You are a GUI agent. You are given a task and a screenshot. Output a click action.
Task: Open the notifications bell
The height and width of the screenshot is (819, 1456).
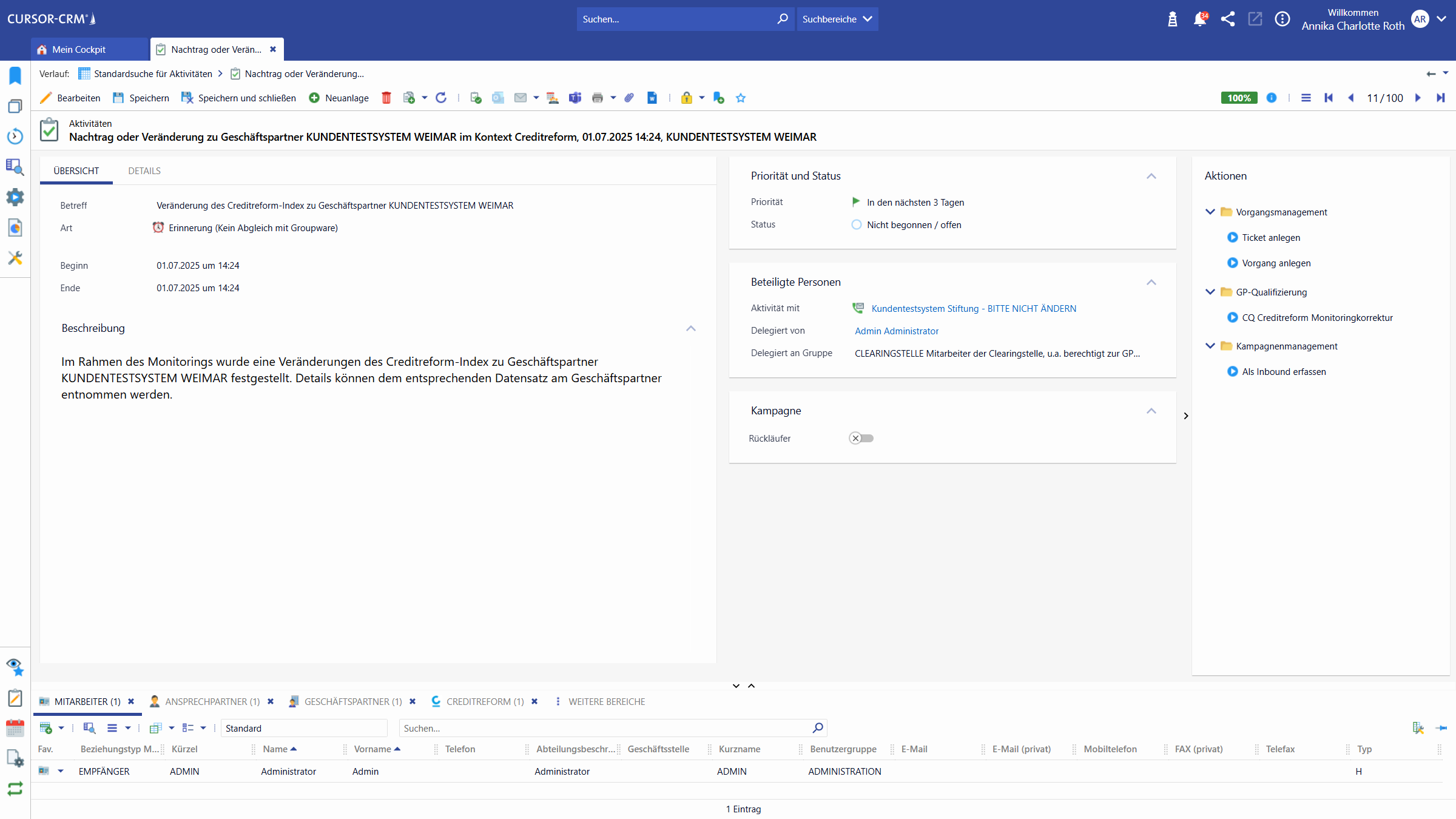pyautogui.click(x=1199, y=19)
